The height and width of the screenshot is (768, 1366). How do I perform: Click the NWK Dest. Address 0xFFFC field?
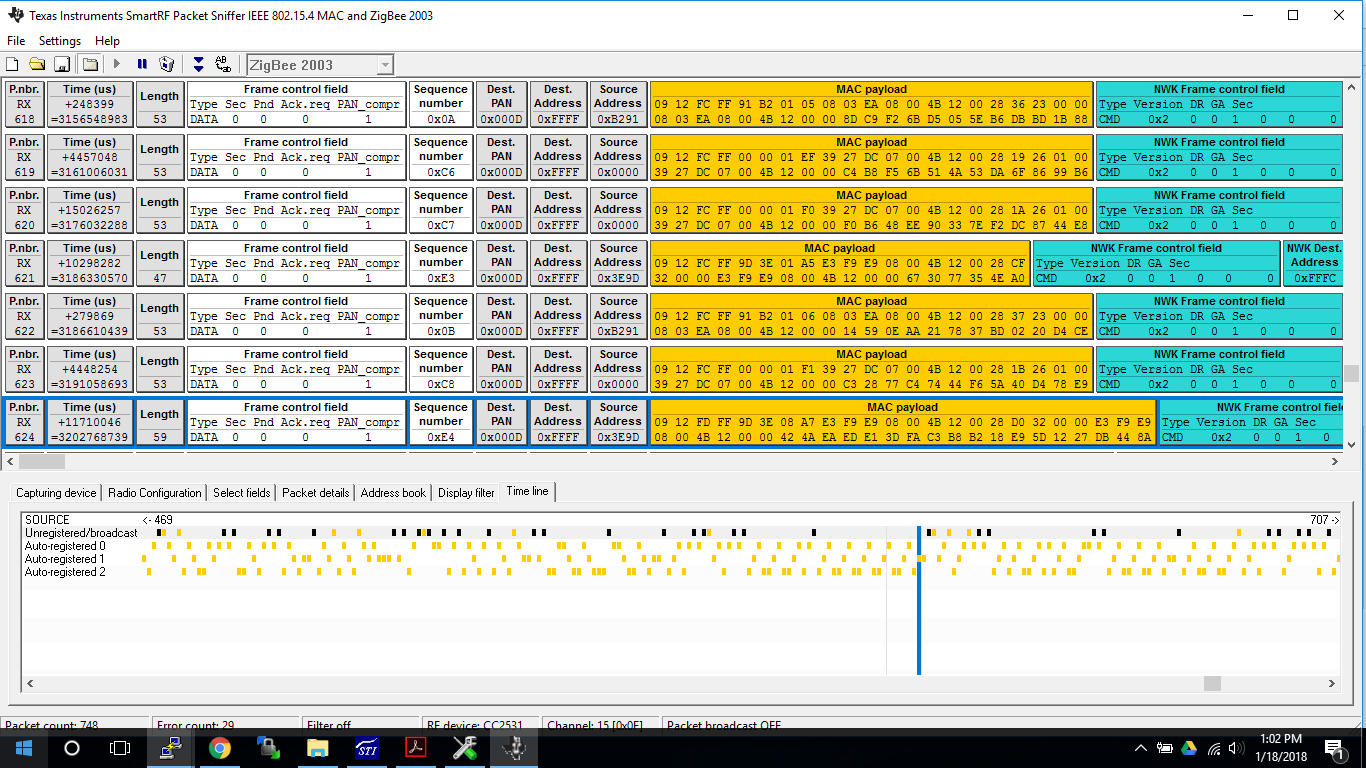tap(1314, 263)
